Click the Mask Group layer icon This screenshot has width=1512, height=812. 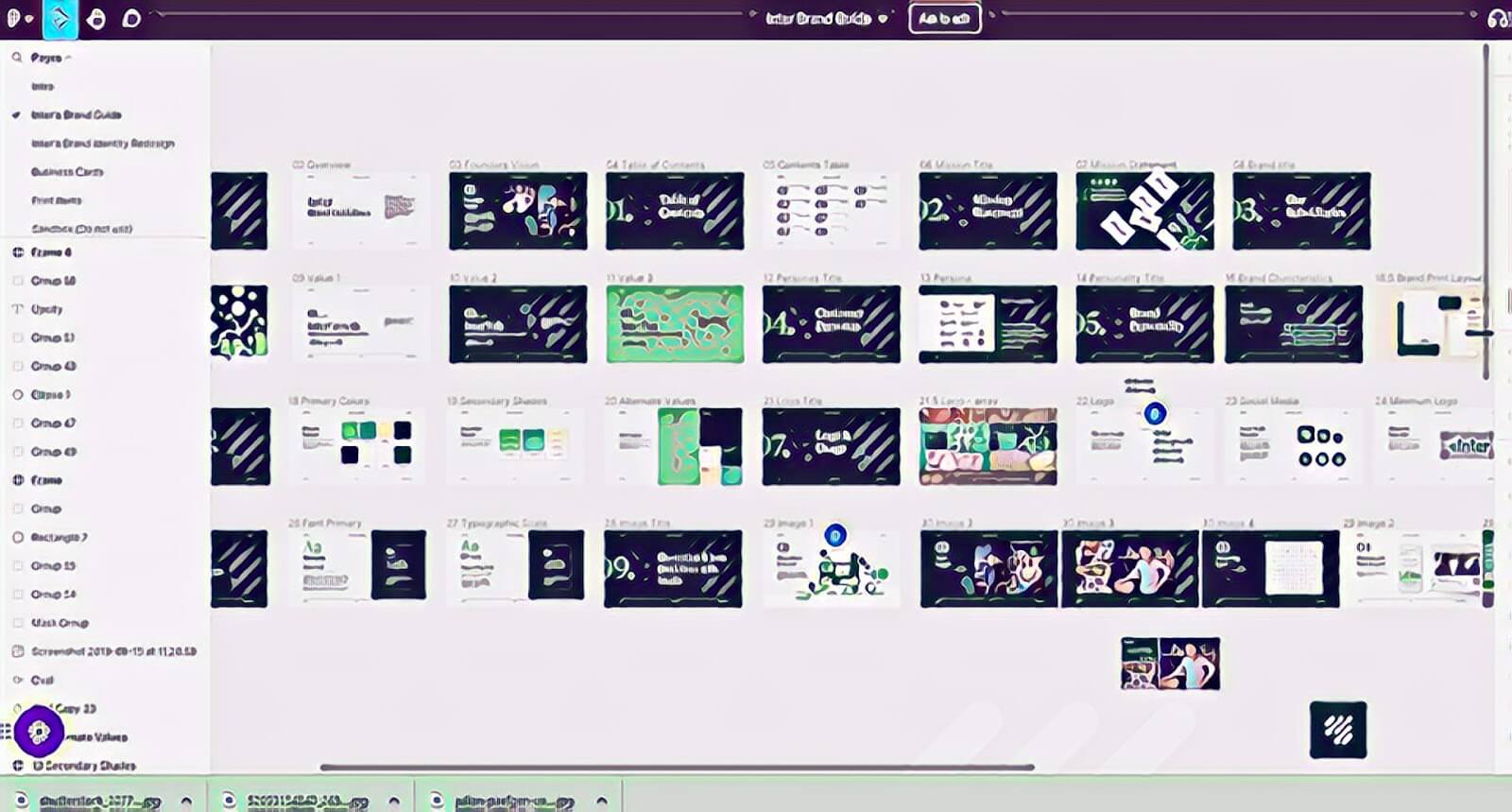coord(17,623)
